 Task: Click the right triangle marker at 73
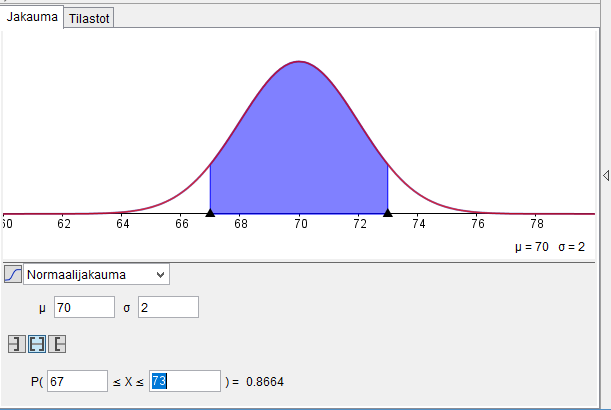click(388, 212)
